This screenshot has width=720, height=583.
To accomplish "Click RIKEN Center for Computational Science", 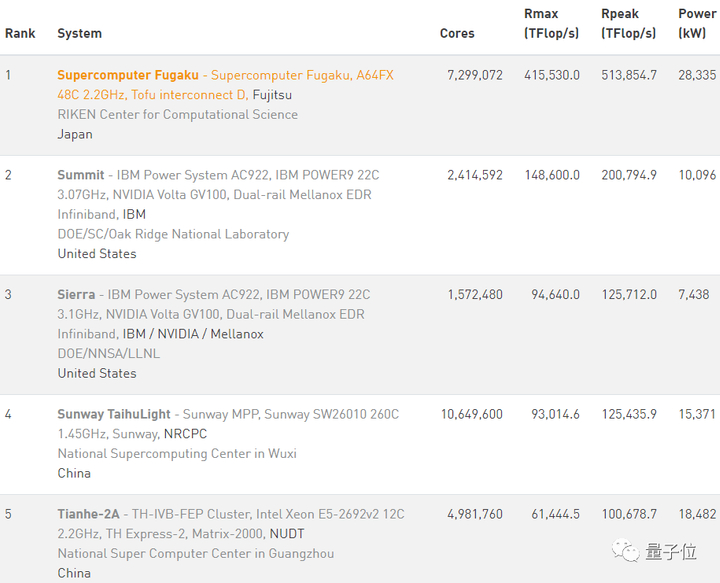I will (x=177, y=114).
